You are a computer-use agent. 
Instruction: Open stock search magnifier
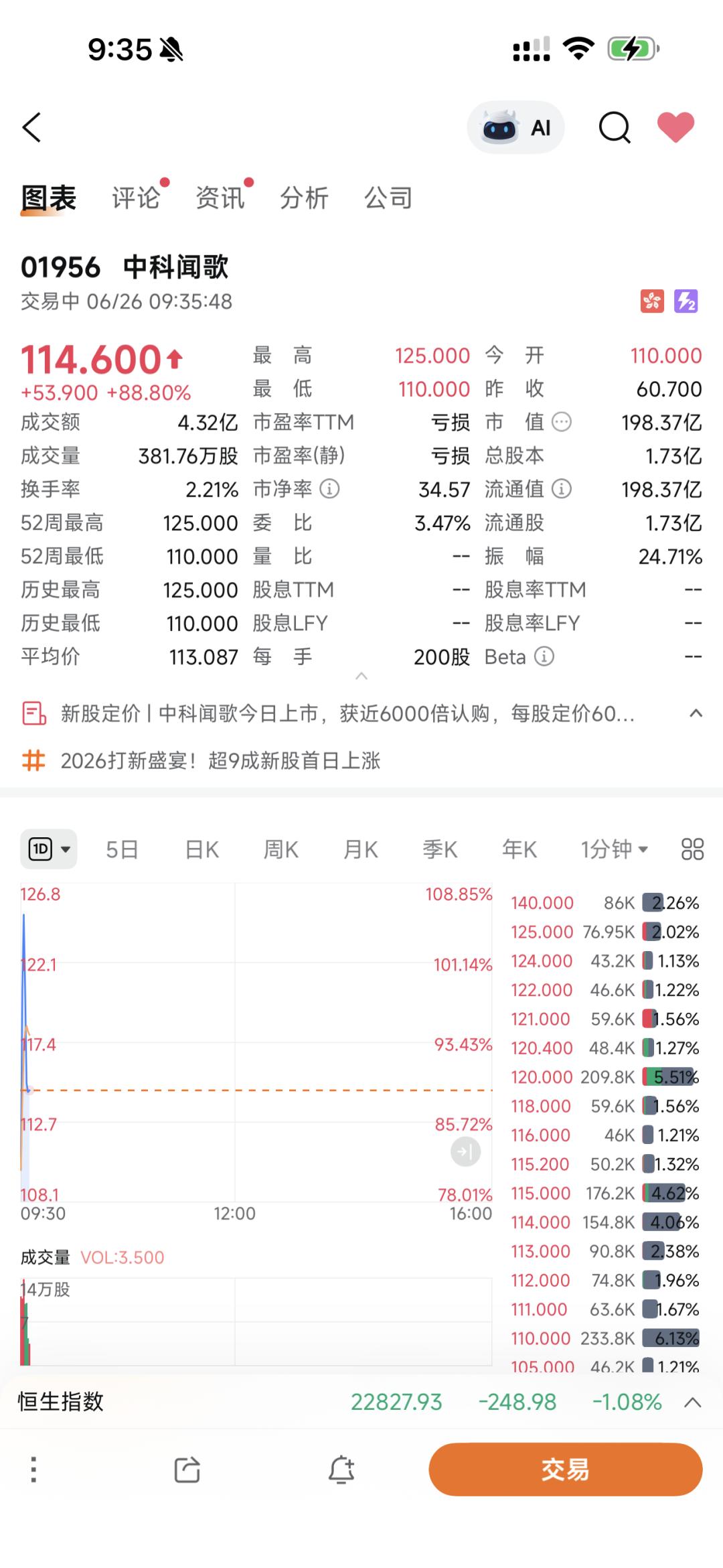[x=615, y=127]
